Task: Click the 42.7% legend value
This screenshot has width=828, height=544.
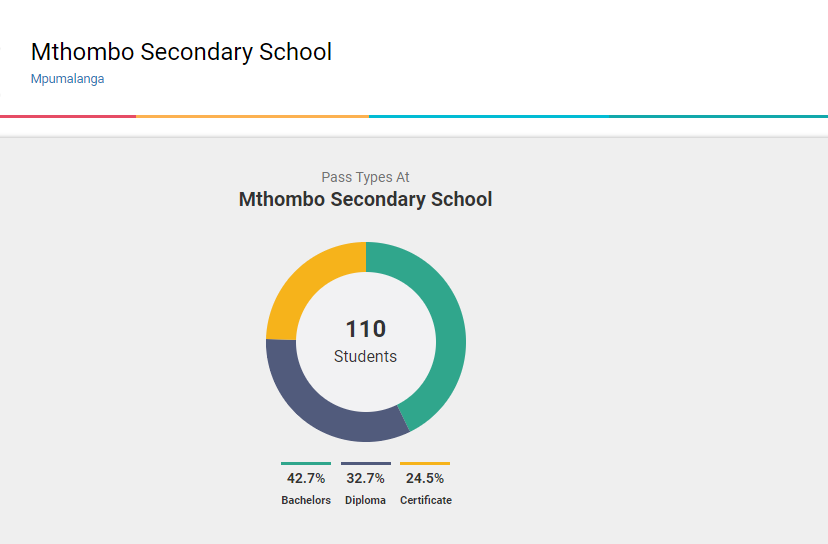Action: point(306,479)
